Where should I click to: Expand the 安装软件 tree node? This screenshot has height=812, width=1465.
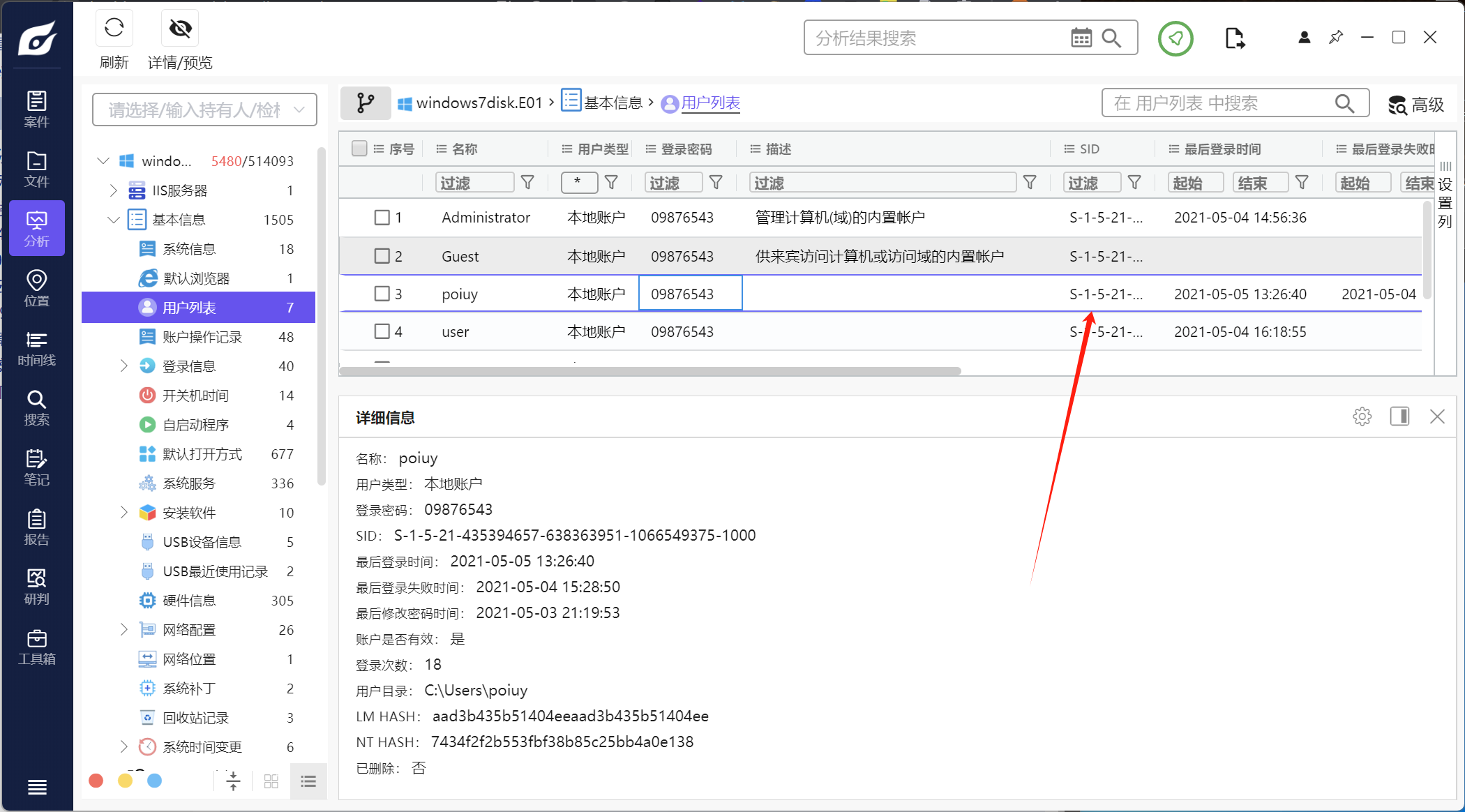(123, 513)
